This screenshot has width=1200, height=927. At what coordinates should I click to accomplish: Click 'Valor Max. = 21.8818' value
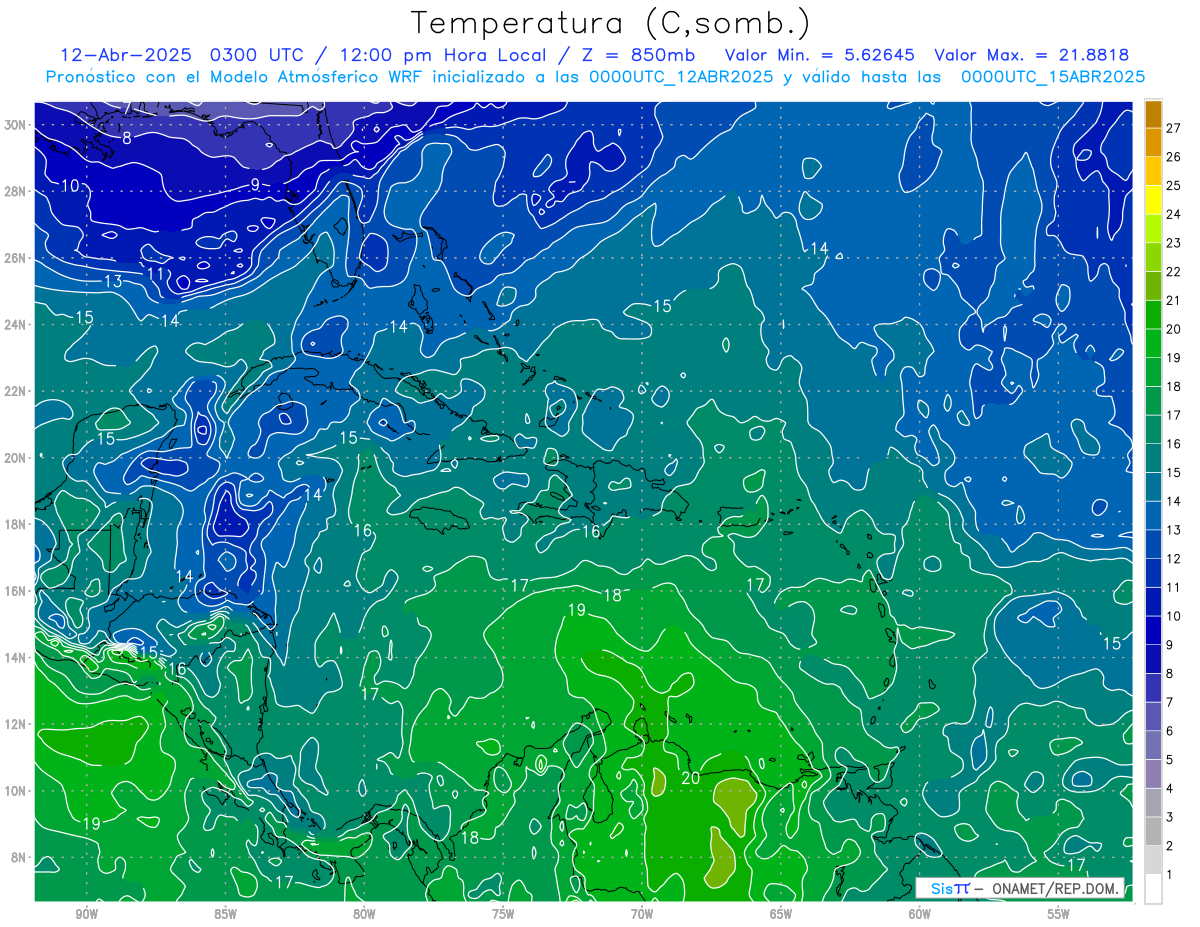[1032, 55]
